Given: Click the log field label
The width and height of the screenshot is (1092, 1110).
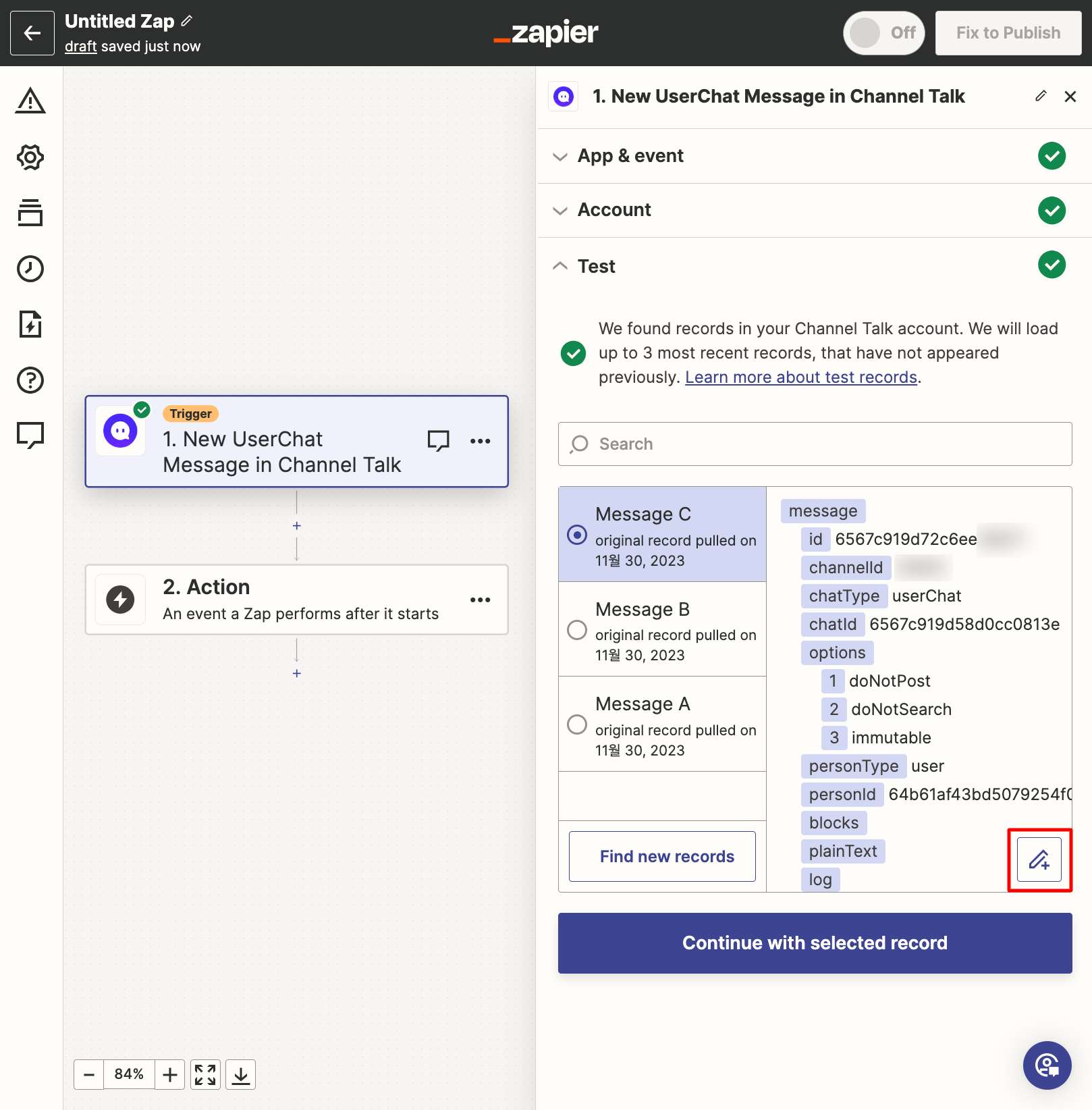Looking at the screenshot, I should pos(820,880).
